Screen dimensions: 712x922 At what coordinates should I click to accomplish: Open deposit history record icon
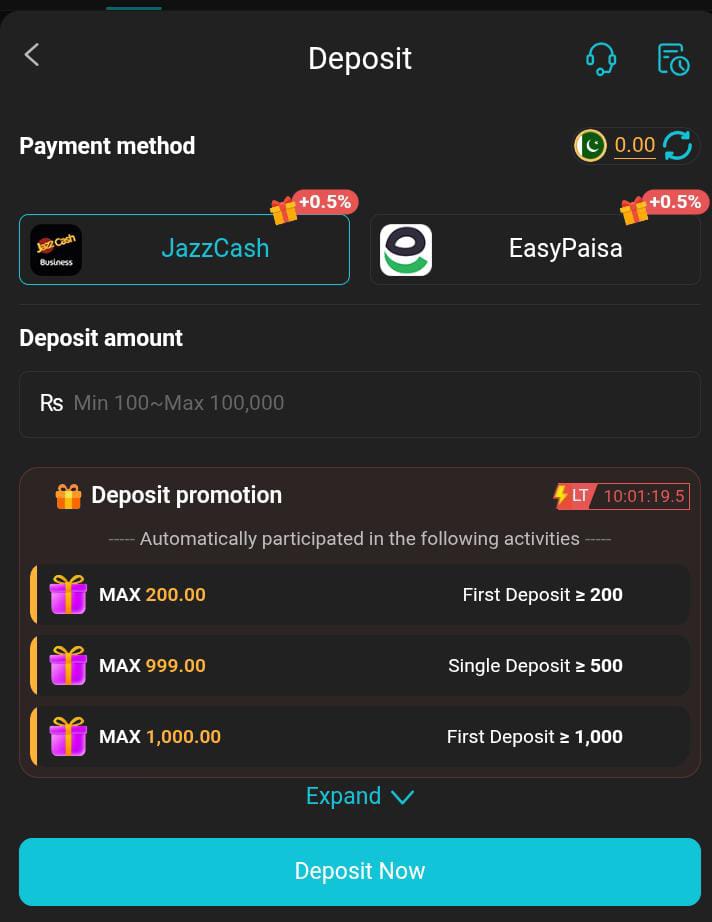(x=673, y=59)
